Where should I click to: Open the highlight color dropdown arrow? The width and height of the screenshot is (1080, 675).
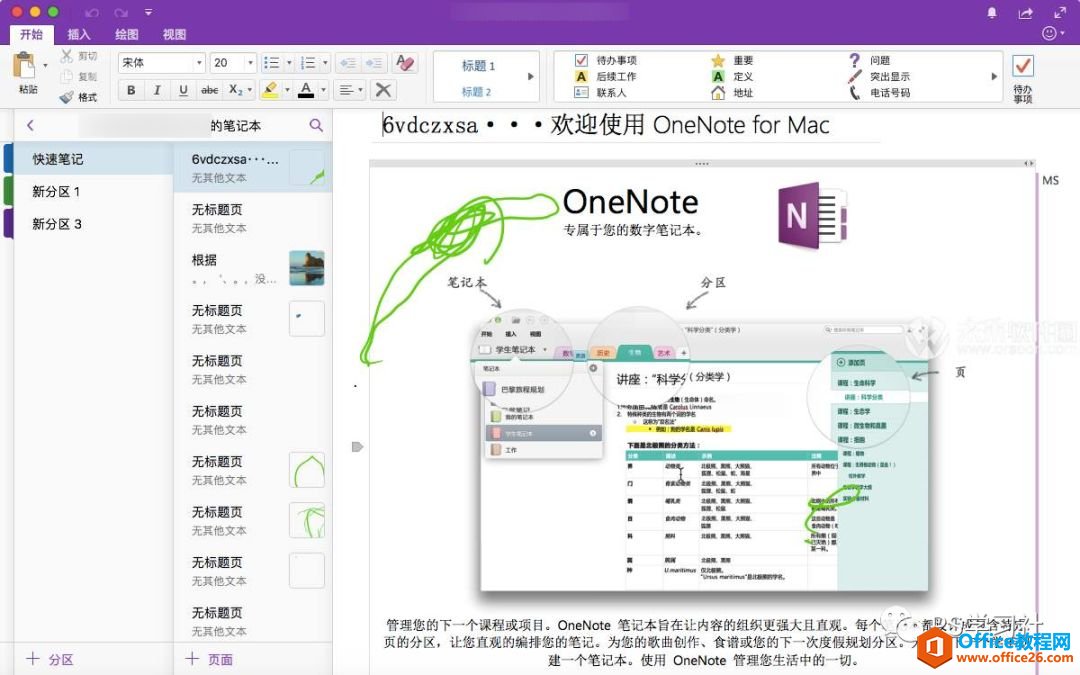[287, 90]
